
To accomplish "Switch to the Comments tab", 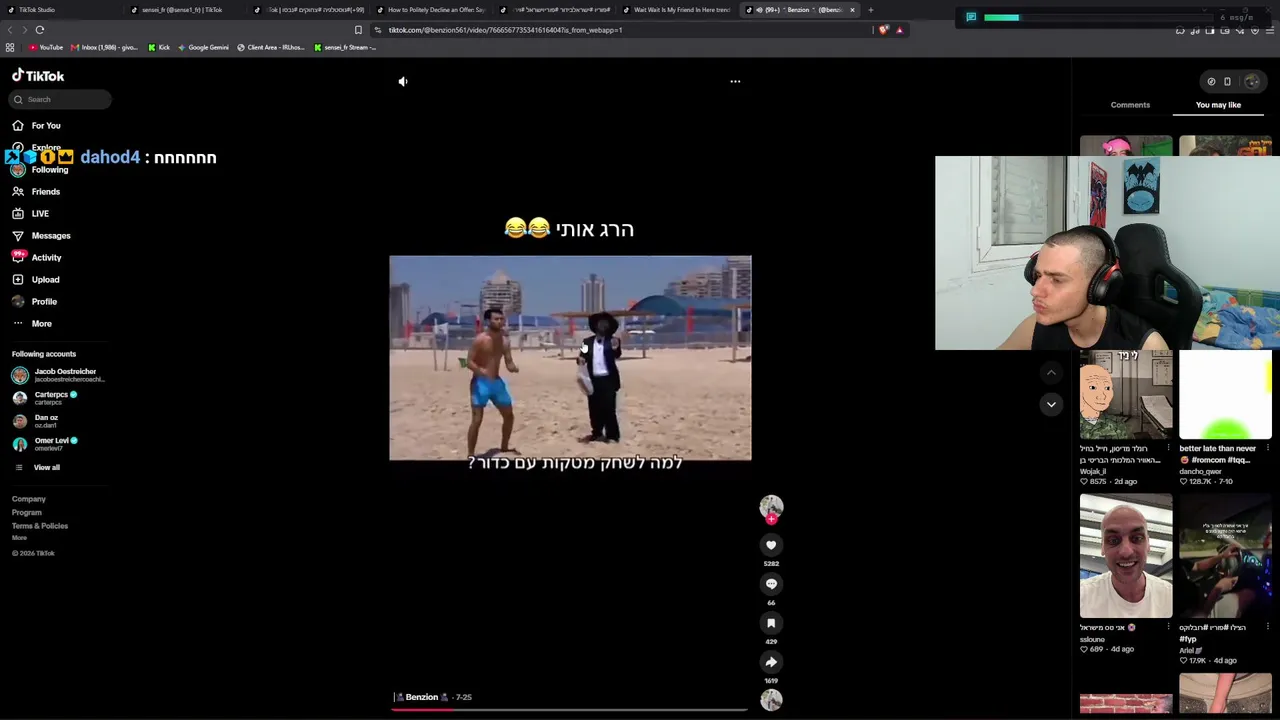I will coord(1130,105).
